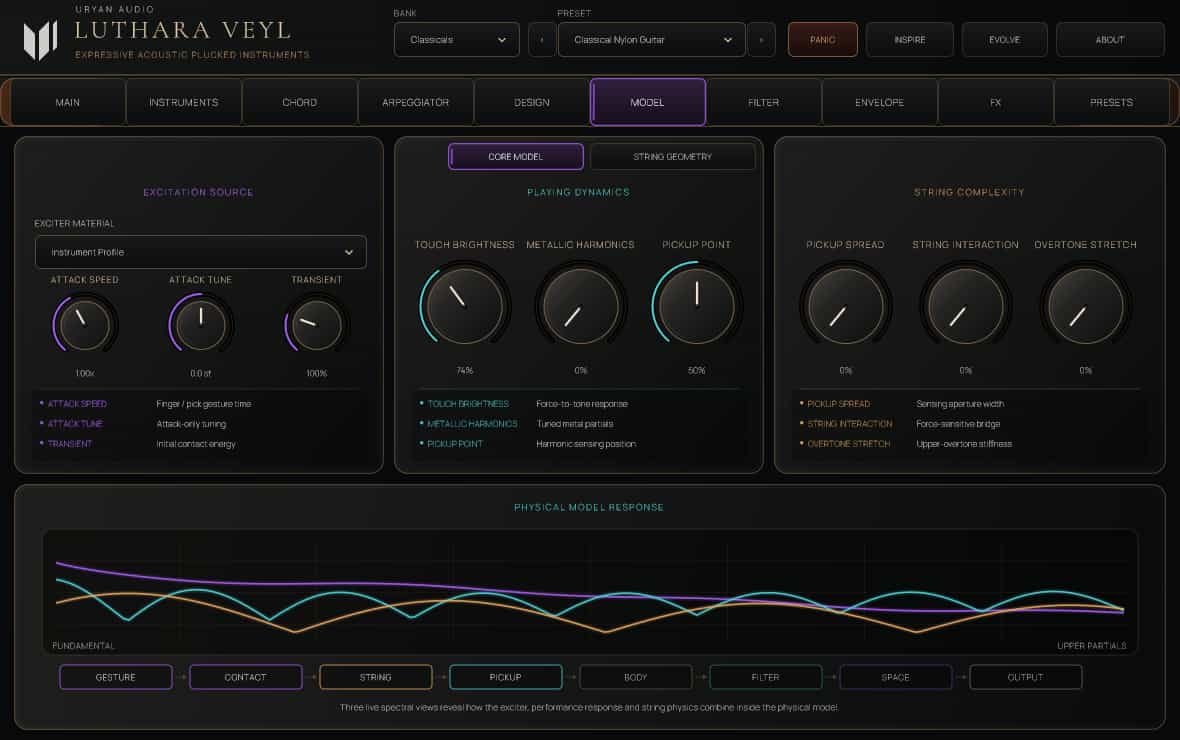Click the TRANSIENT legend entry
The width and height of the screenshot is (1180, 740).
pyautogui.click(x=70, y=444)
